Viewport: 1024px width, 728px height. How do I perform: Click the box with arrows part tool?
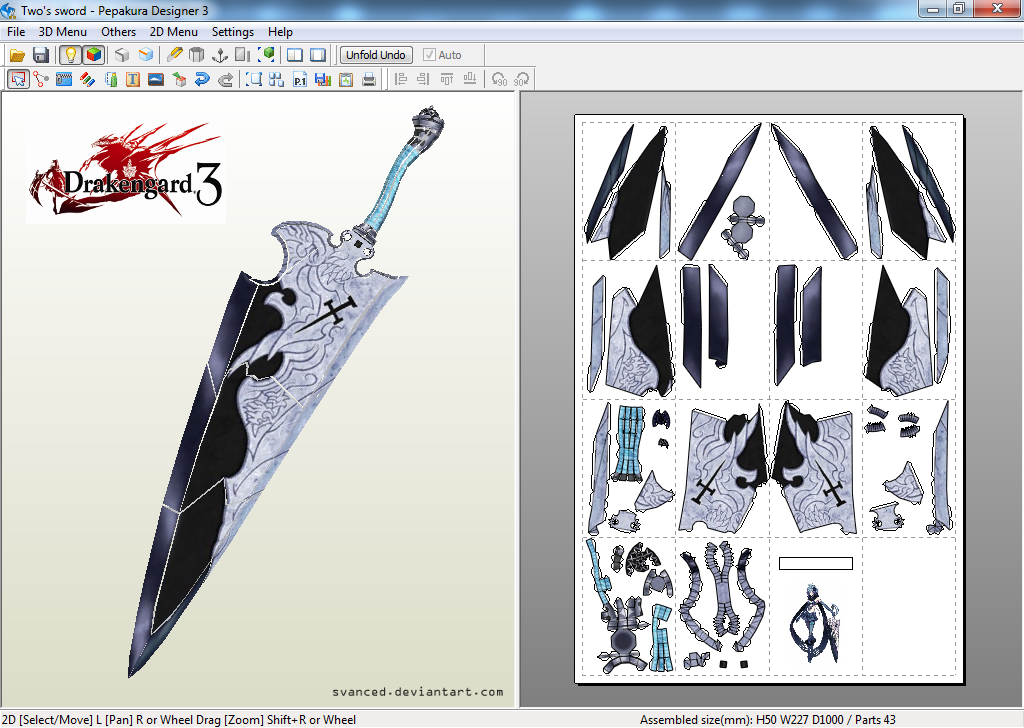[x=179, y=80]
